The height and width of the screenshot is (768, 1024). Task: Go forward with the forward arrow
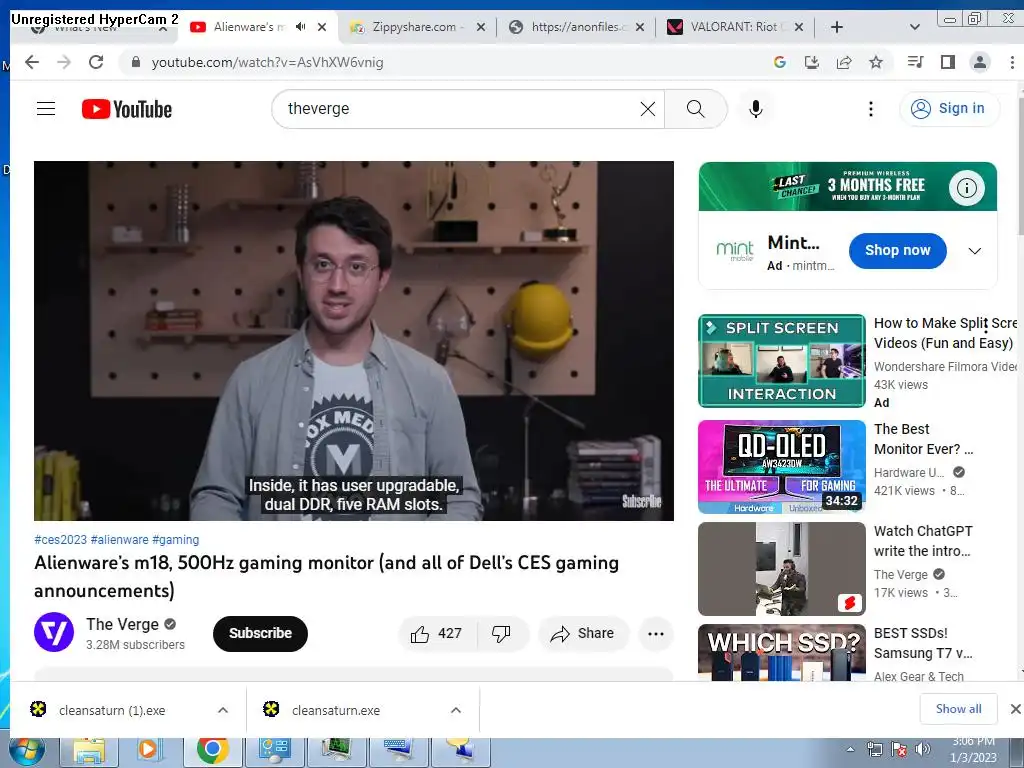[64, 62]
